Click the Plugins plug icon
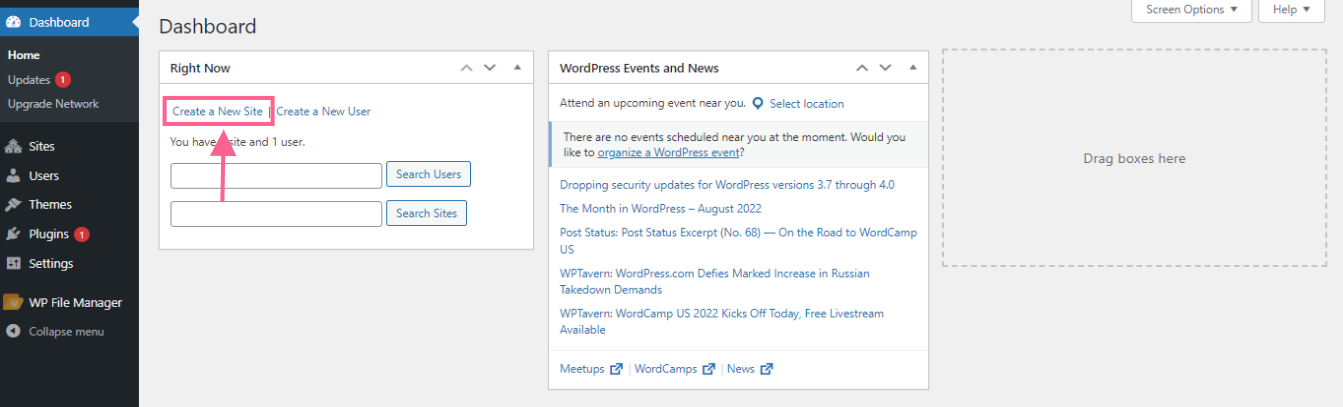This screenshot has height=407, width=1343. 13,234
